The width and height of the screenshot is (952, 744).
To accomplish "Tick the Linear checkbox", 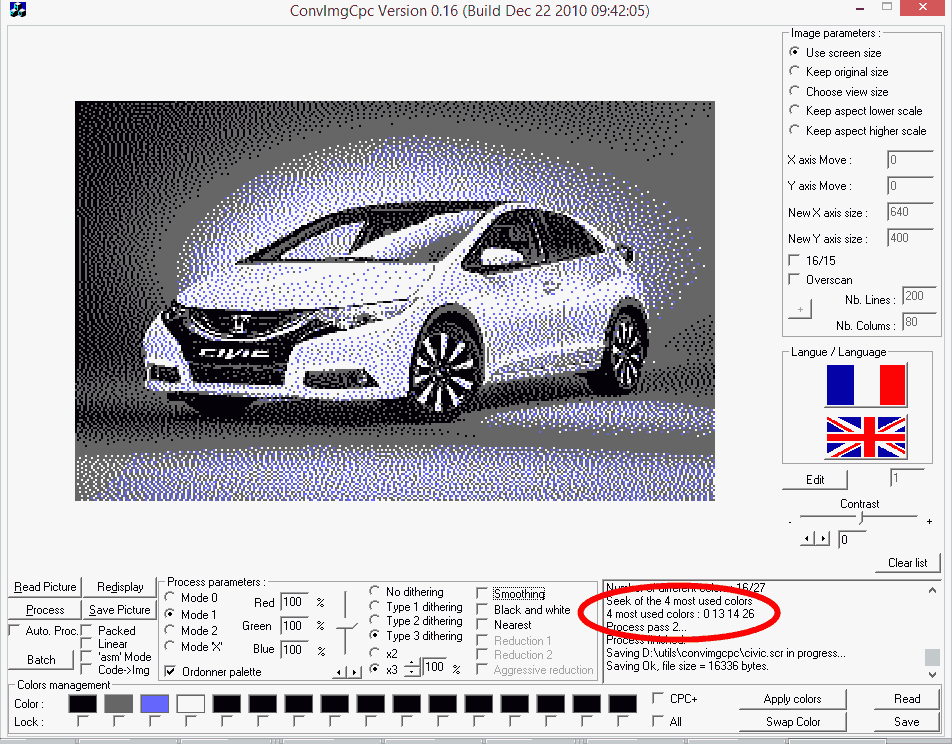I will (x=86, y=644).
